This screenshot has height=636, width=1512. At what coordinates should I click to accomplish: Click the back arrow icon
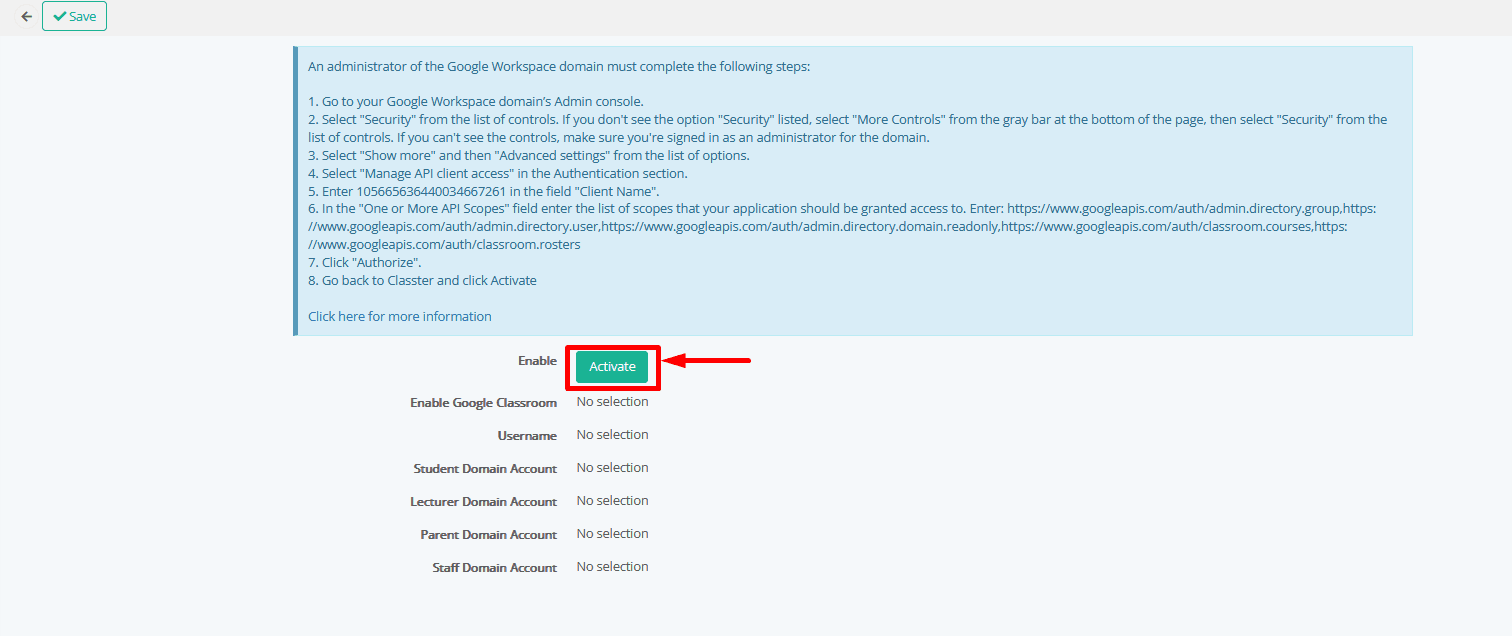tap(26, 16)
